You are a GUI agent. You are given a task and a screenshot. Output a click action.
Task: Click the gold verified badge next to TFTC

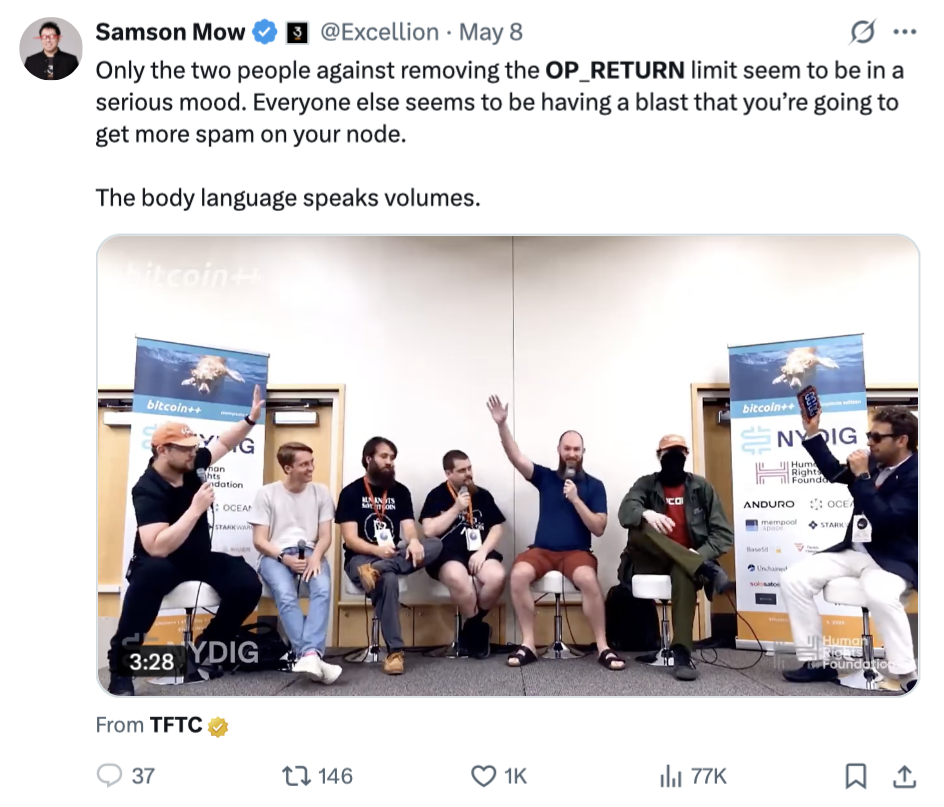[x=218, y=727]
